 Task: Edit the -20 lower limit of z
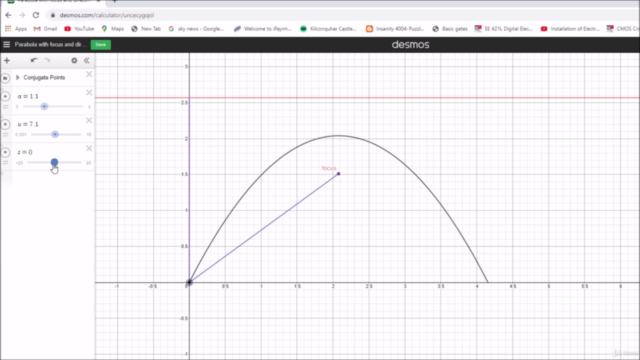[19, 162]
